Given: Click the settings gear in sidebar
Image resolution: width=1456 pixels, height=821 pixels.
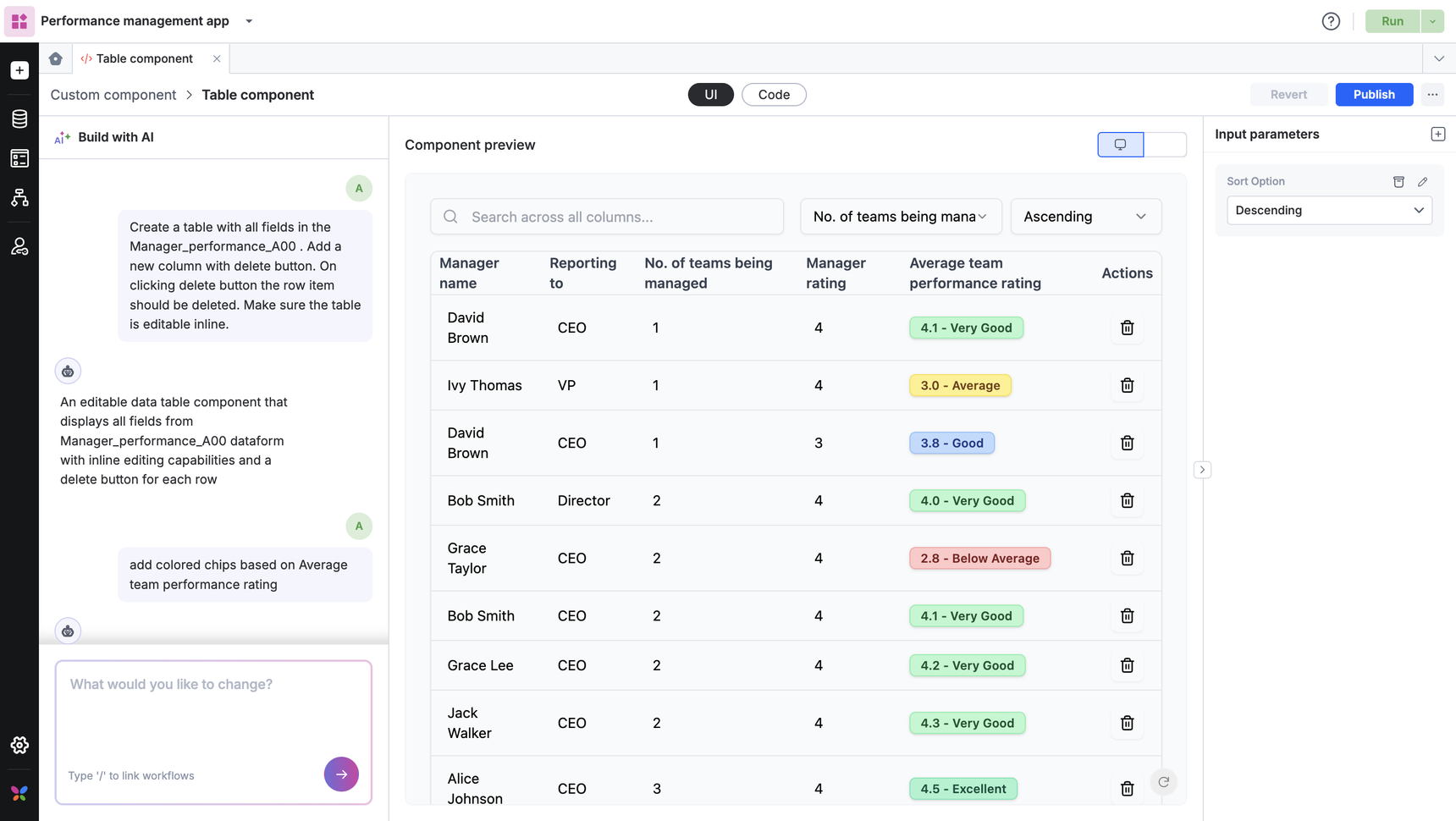Looking at the screenshot, I should coord(19,745).
